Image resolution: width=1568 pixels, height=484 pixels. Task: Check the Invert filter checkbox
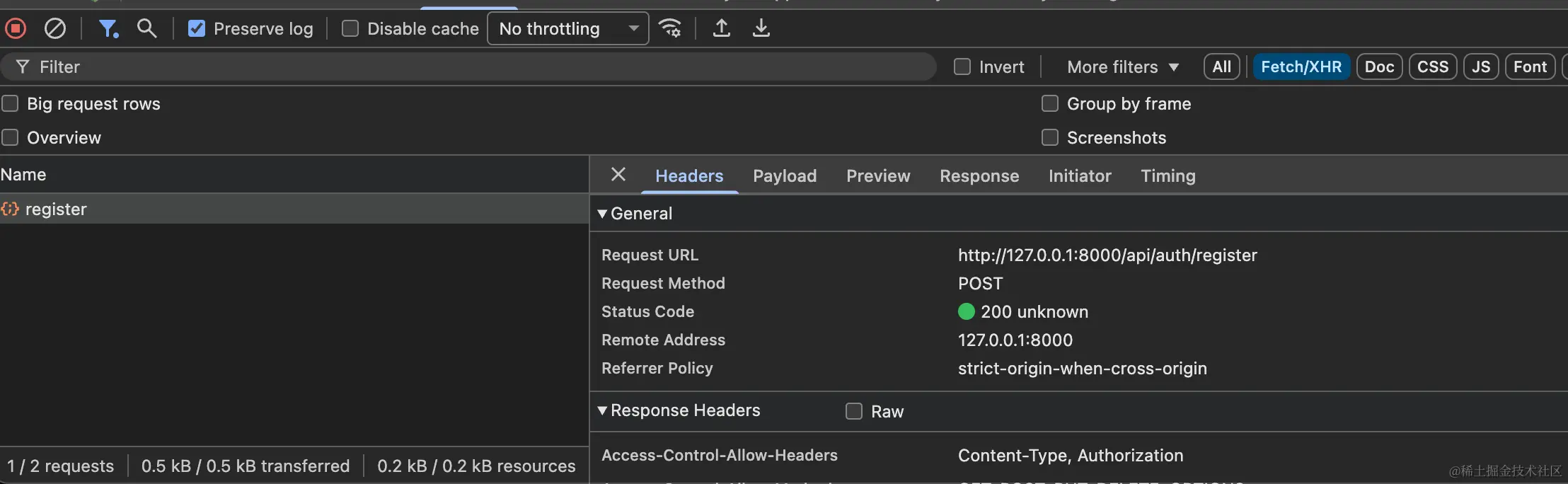(962, 67)
